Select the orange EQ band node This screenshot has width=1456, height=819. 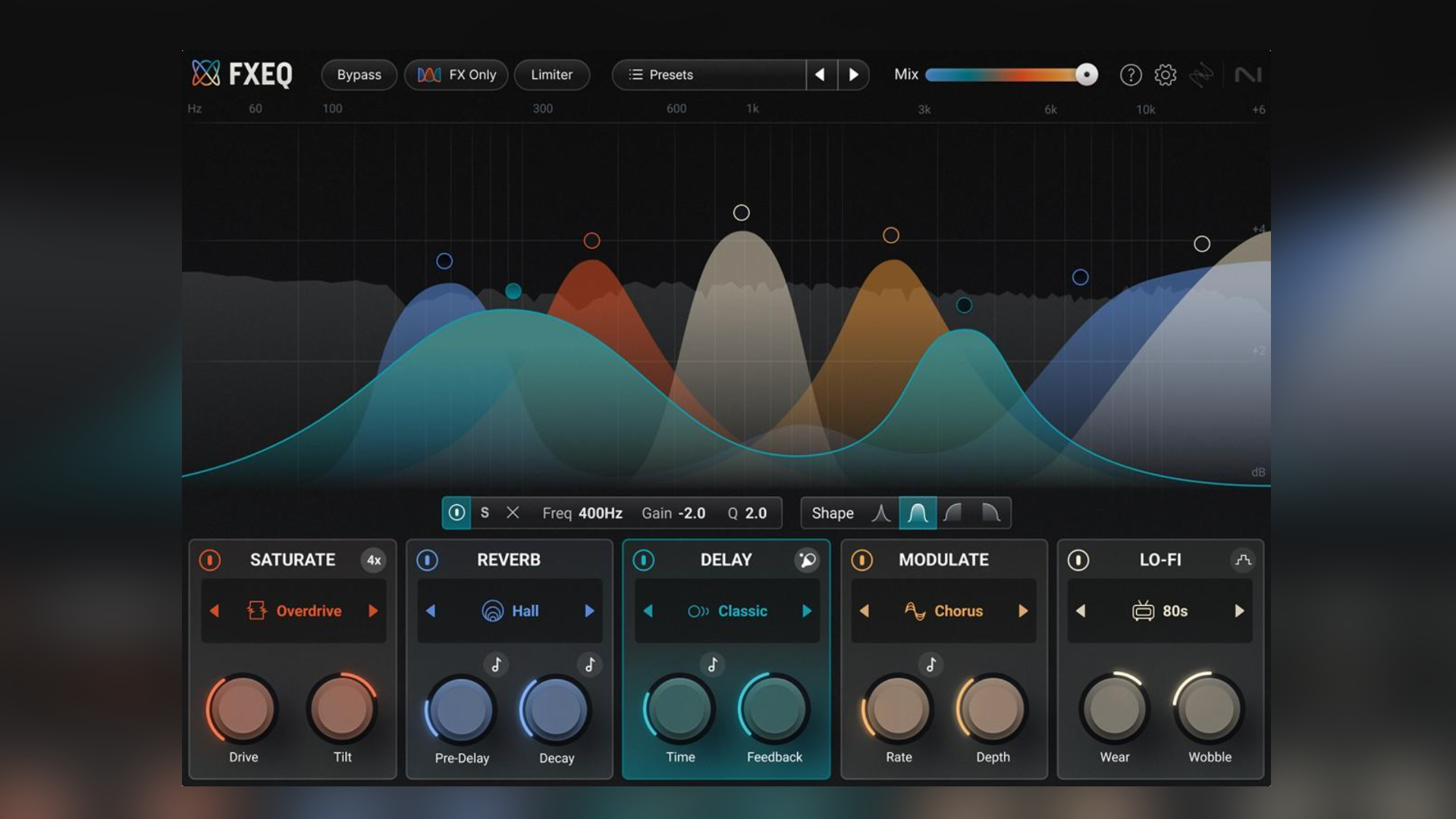[891, 236]
